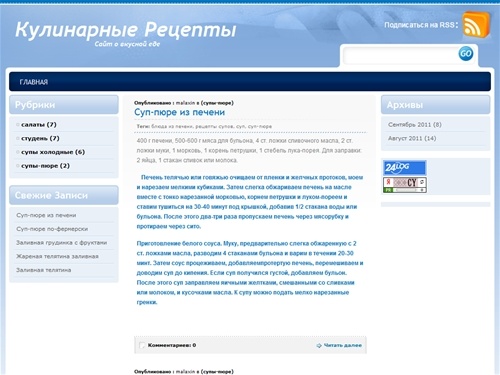Open recent post Суп-пюре из печени

(46, 215)
